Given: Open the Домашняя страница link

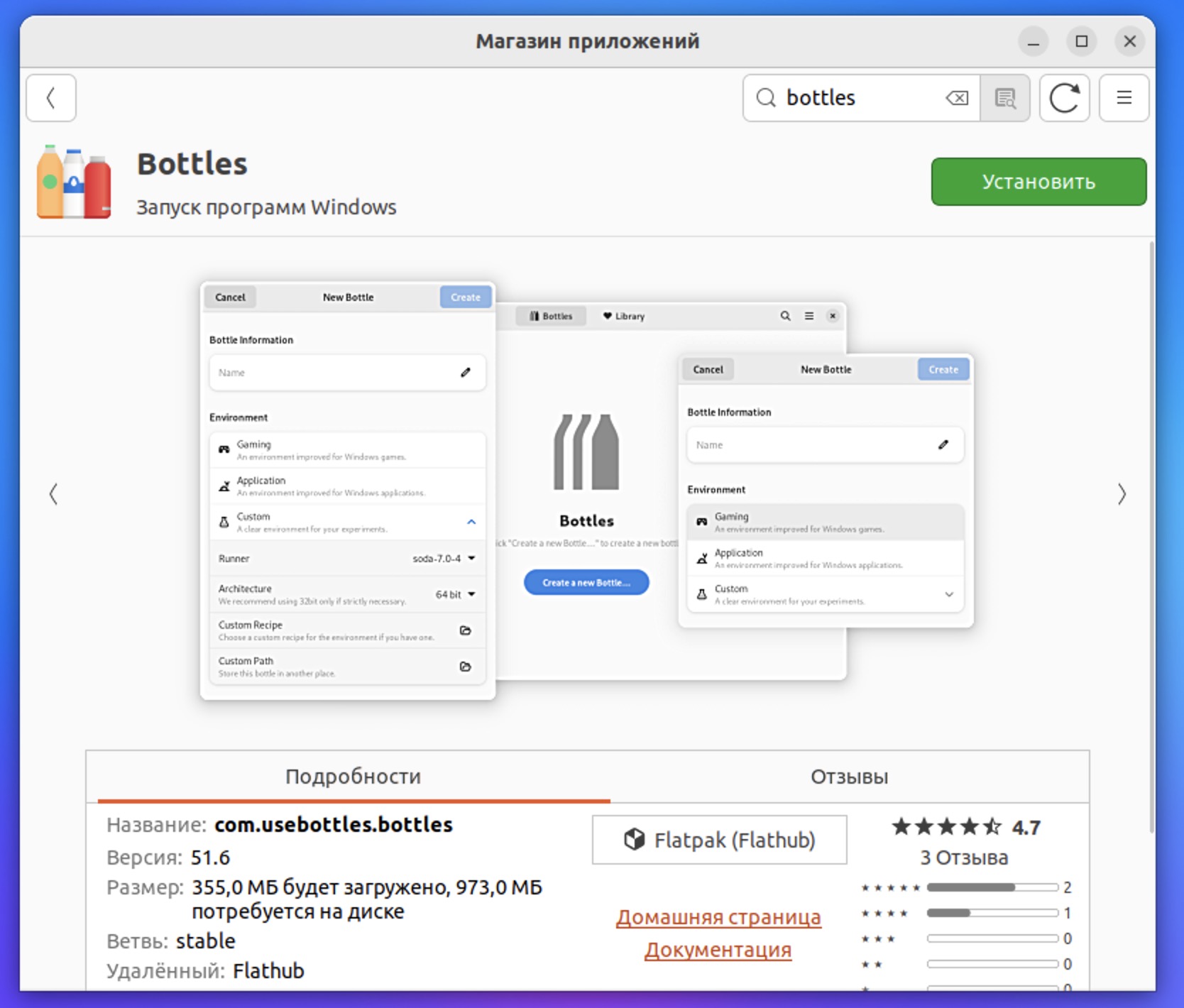Looking at the screenshot, I should 718,917.
